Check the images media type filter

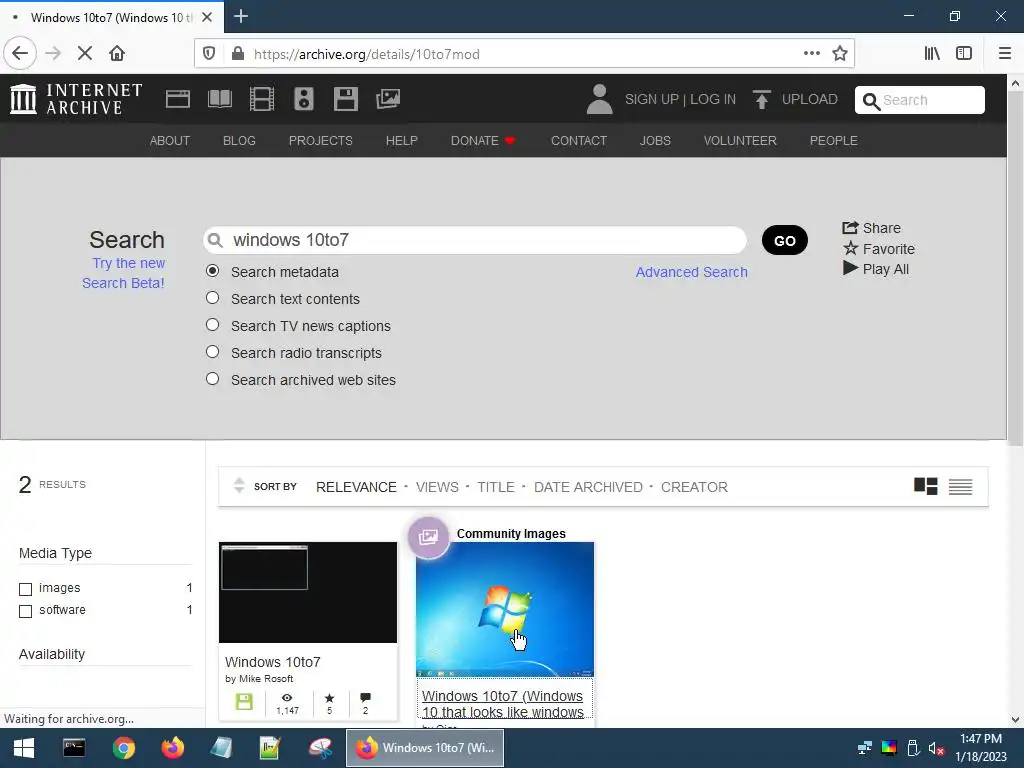click(x=25, y=589)
